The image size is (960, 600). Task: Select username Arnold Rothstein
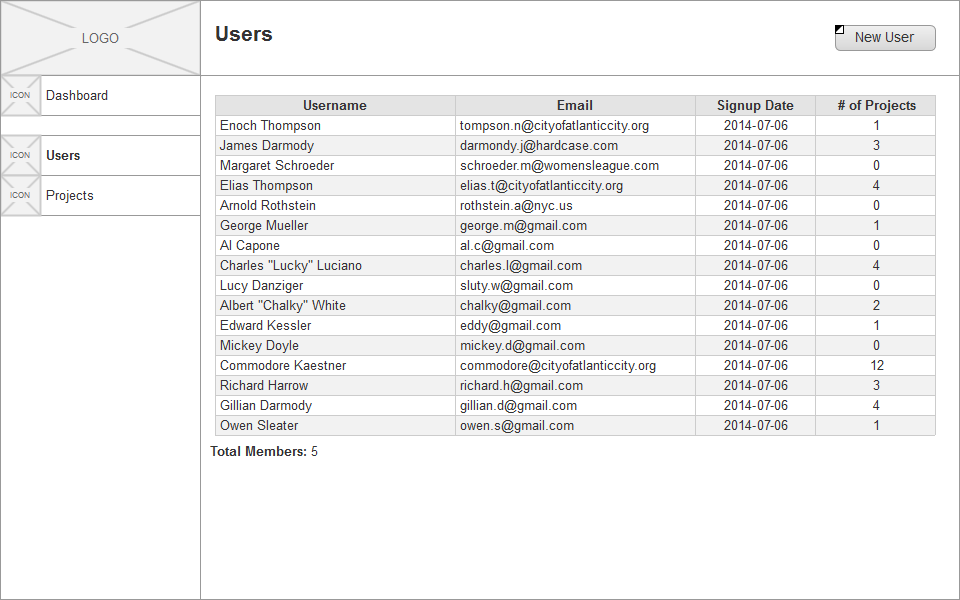coord(268,206)
